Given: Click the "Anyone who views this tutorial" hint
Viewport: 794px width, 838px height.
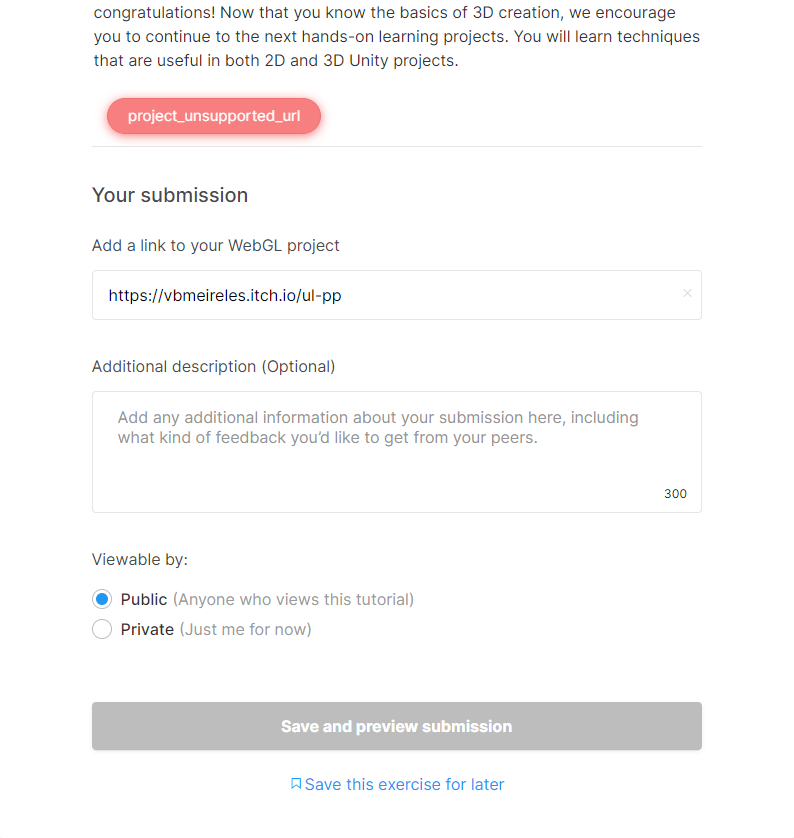Looking at the screenshot, I should [x=293, y=600].
